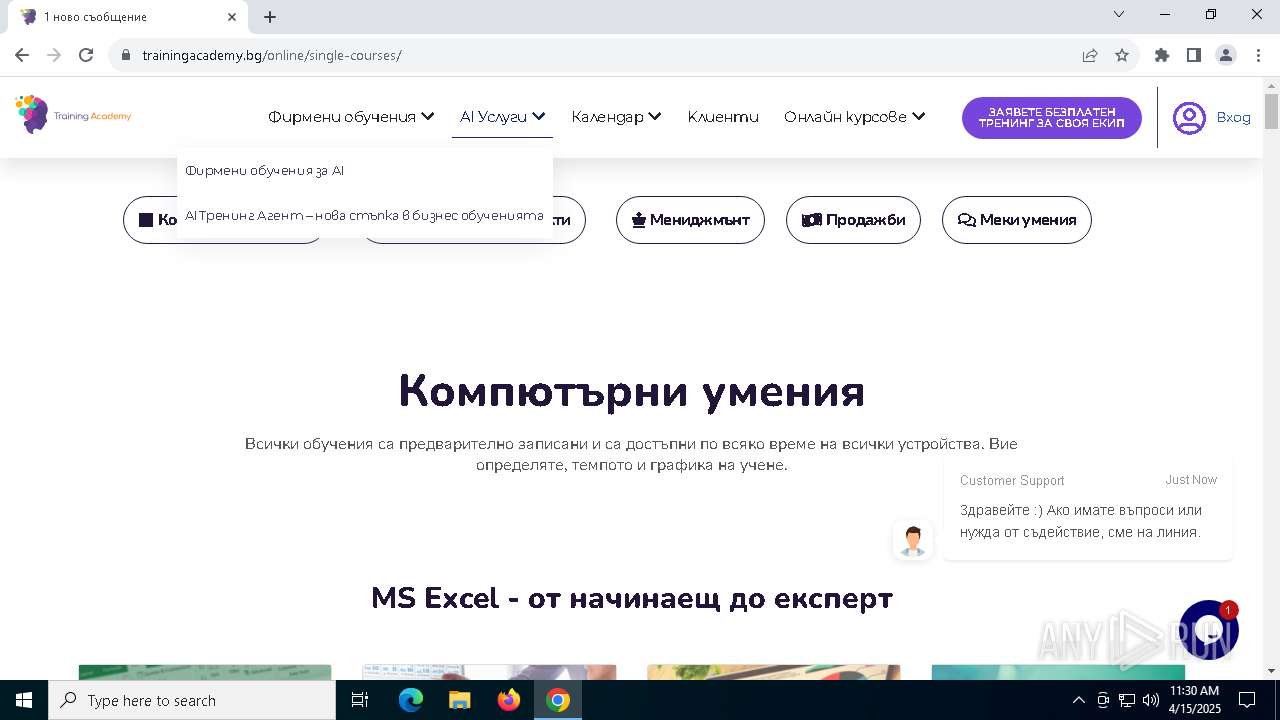Image resolution: width=1280 pixels, height=720 pixels.
Task: Type here to search taskbar box
Action: 192,700
